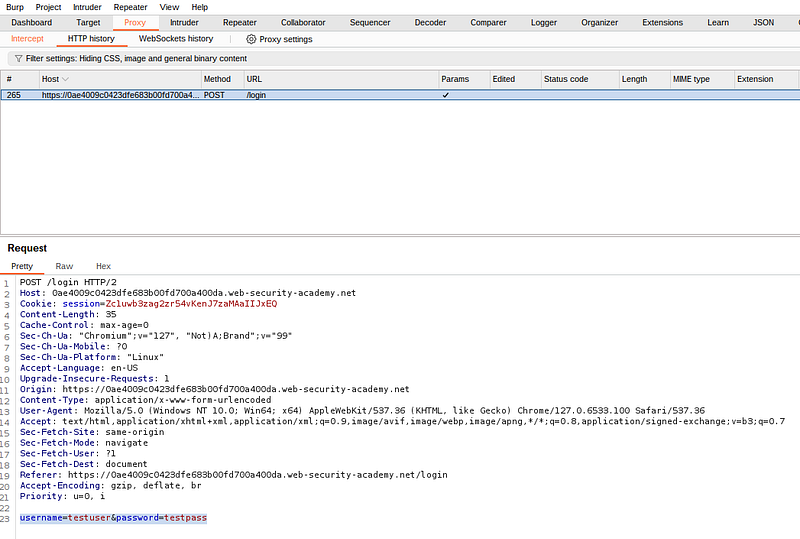Open the Proxy settings gear icon
800x539 pixels.
point(251,39)
